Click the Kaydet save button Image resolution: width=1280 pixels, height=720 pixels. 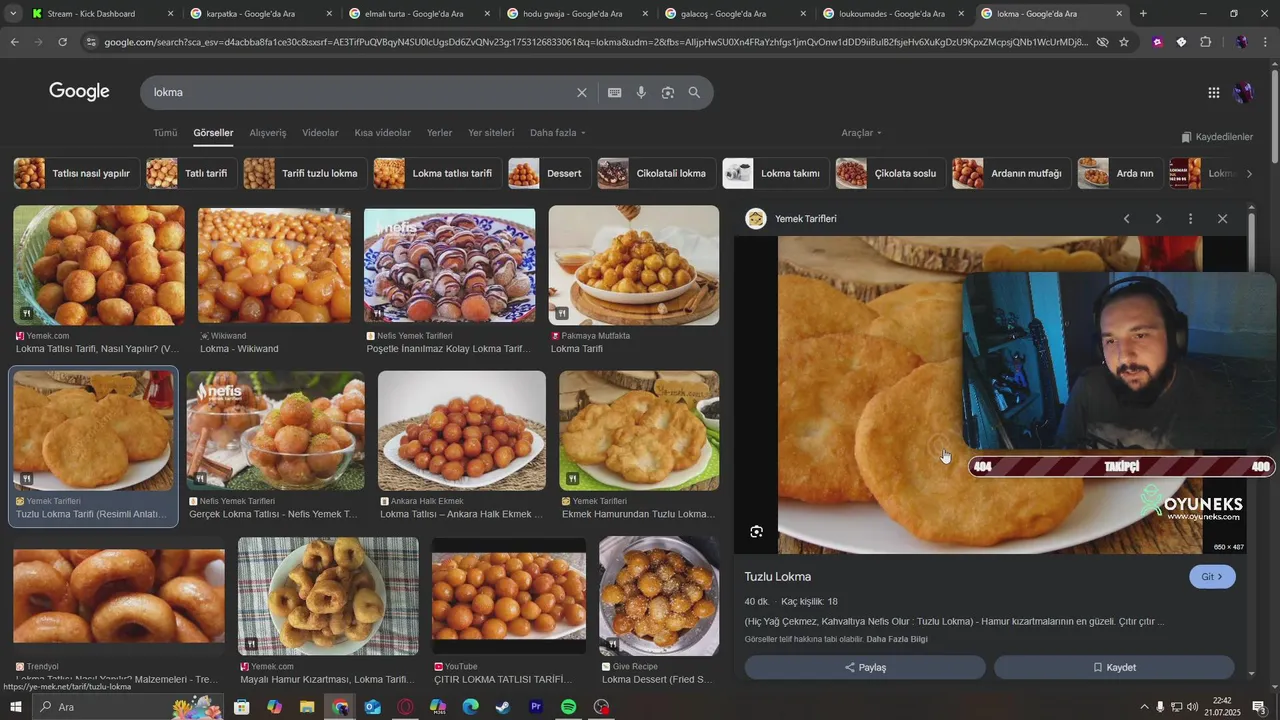point(1114,667)
